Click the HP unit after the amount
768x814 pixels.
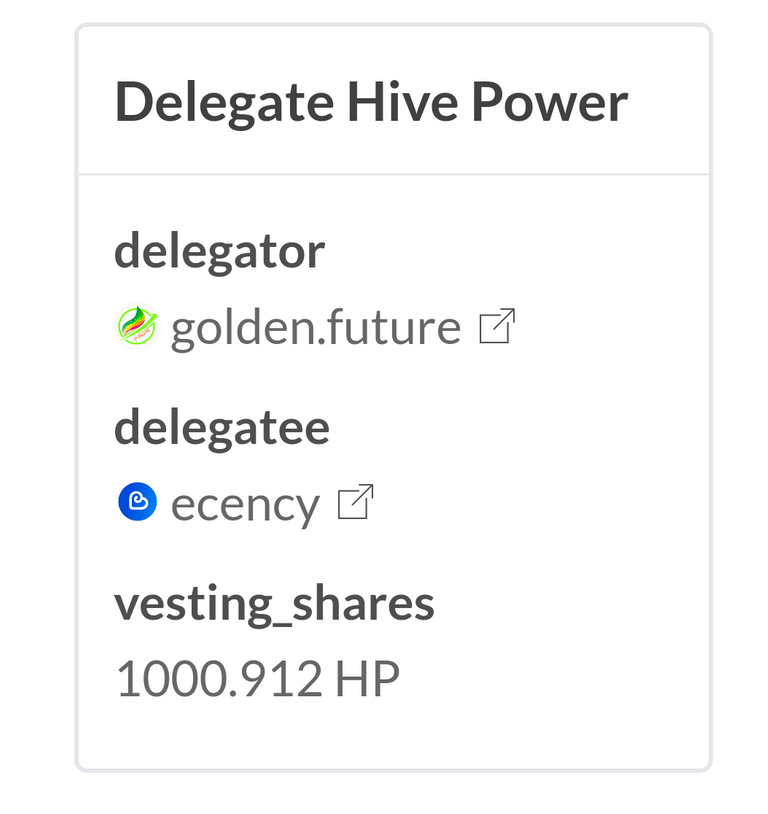[367, 678]
